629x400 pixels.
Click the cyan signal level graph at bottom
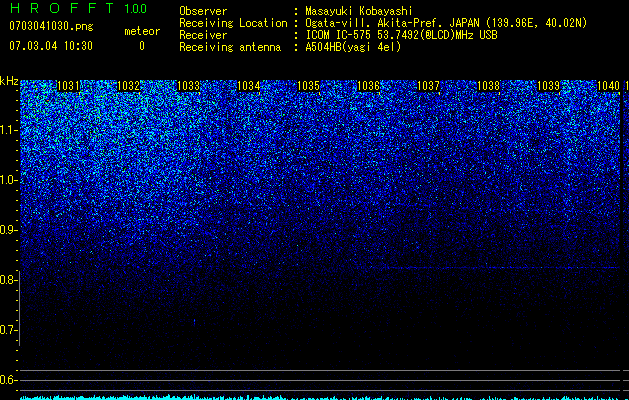point(320,398)
